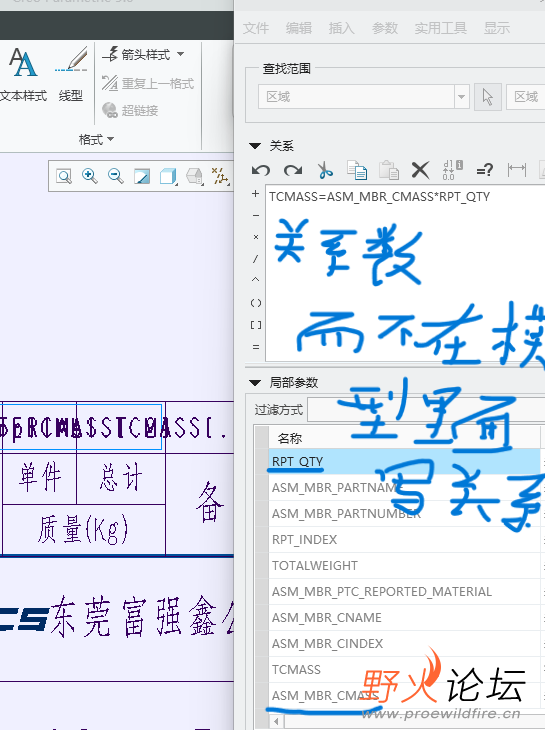Cut selected relation with scissors icon

coord(325,170)
